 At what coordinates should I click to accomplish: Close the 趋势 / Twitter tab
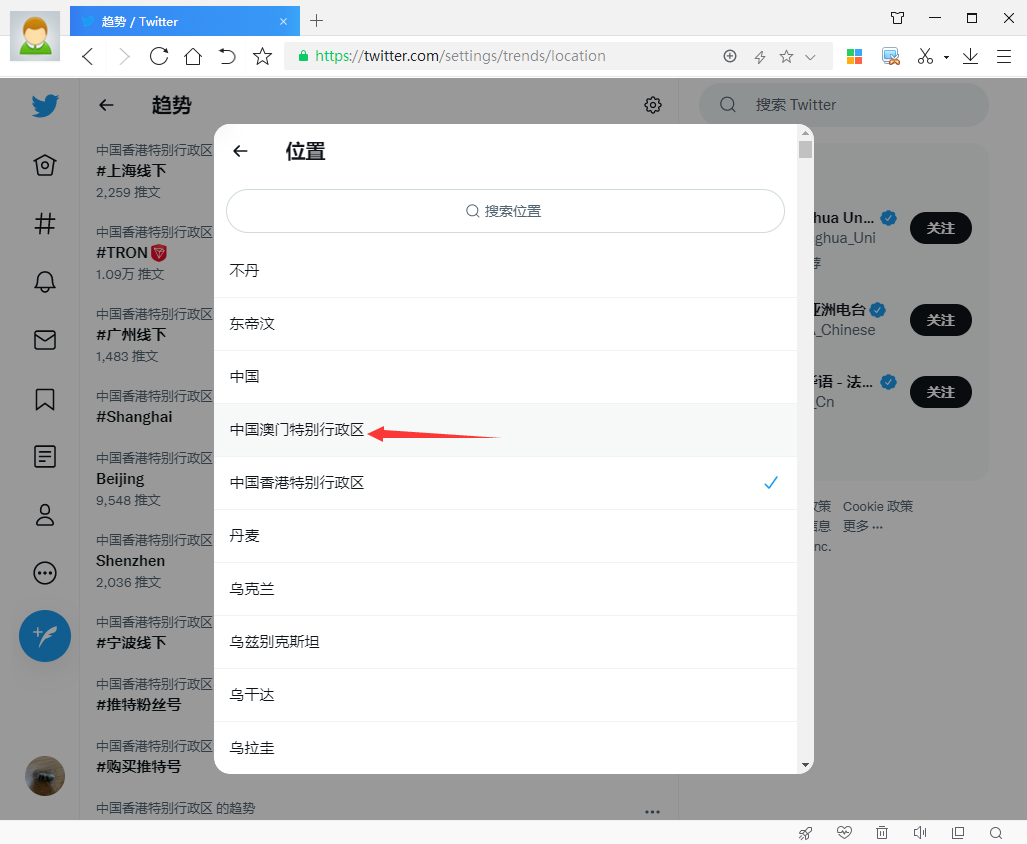click(x=283, y=22)
